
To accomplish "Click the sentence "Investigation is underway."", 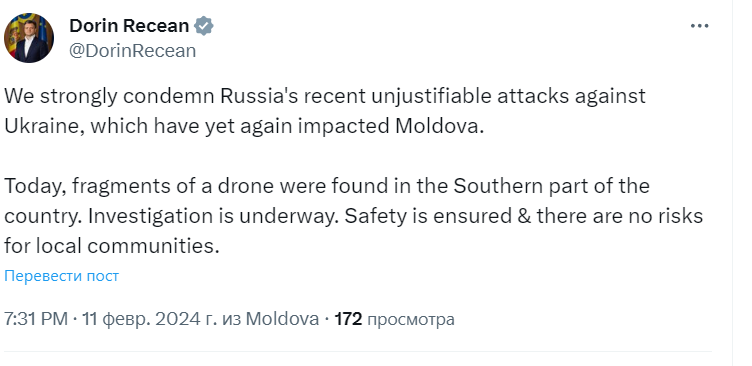I will pos(214,216).
